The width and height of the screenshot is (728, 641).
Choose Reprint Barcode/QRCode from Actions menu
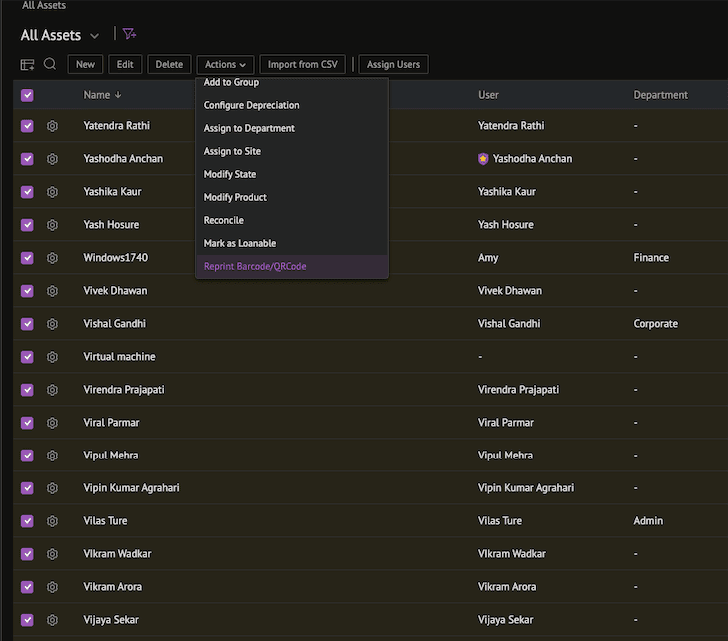pyautogui.click(x=255, y=266)
